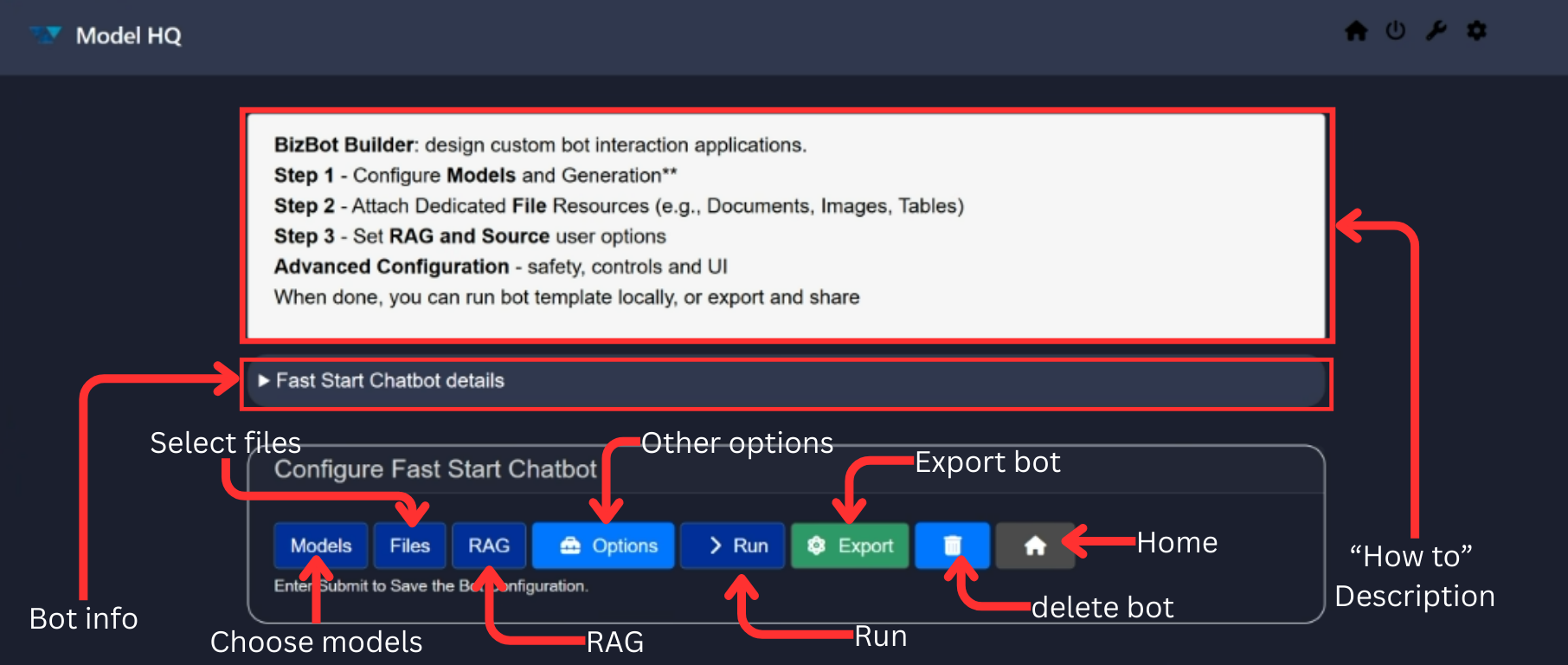
Task: Delete the bot using the trash button
Action: pos(952,546)
